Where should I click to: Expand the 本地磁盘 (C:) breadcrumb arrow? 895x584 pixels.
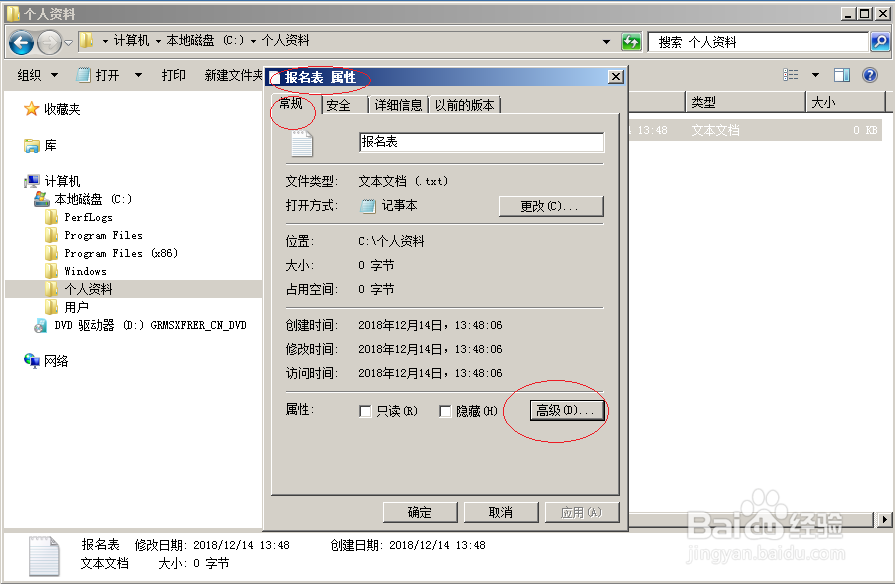(x=253, y=41)
